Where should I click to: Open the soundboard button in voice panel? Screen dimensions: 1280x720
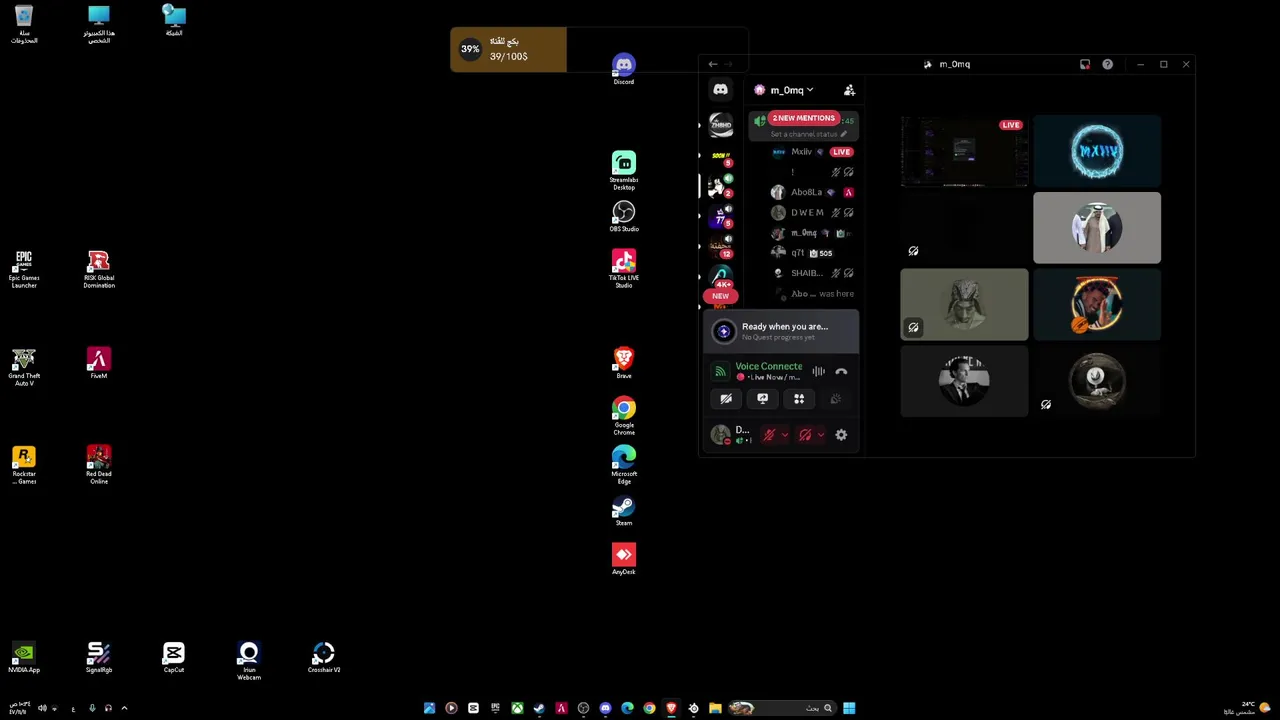click(835, 399)
